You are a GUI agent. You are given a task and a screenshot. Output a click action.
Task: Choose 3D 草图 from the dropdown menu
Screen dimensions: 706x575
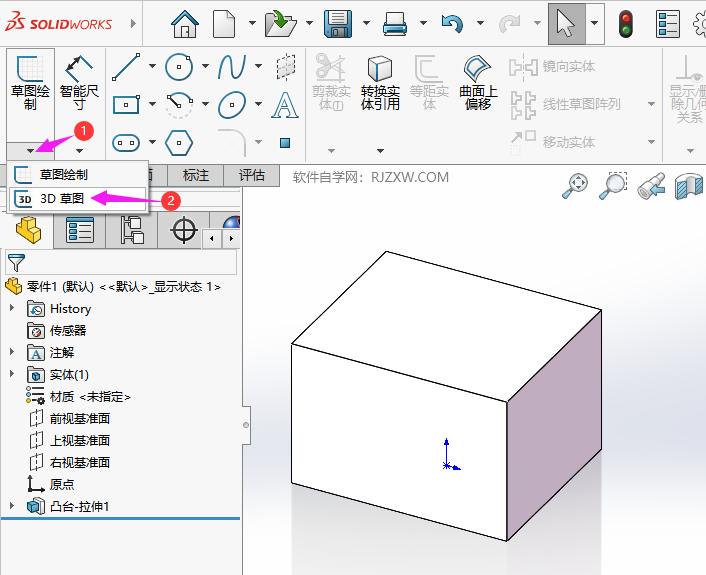78,199
